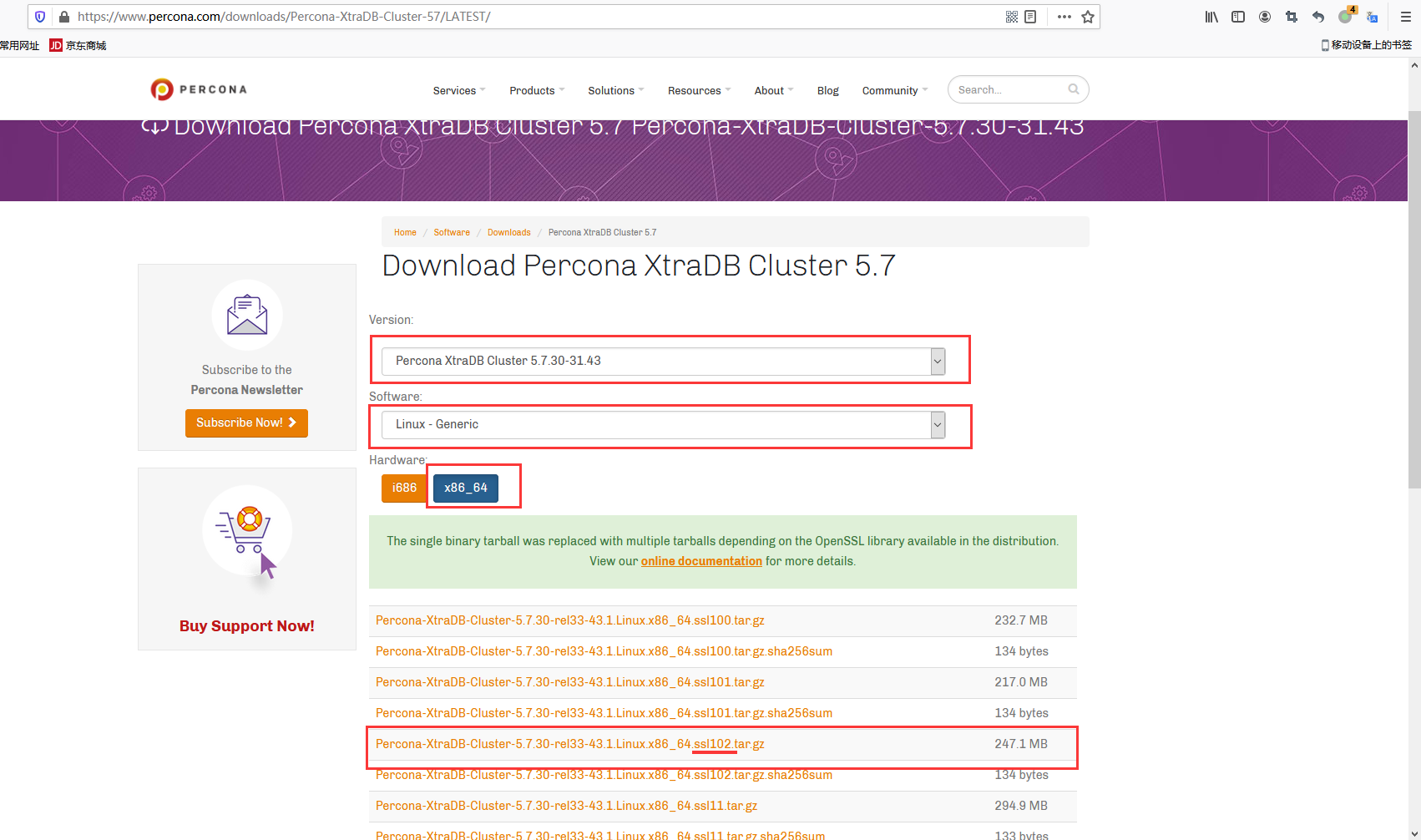Download the ssl11.tar.gz tarball
Image resolution: width=1421 pixels, height=840 pixels.
pyautogui.click(x=567, y=806)
